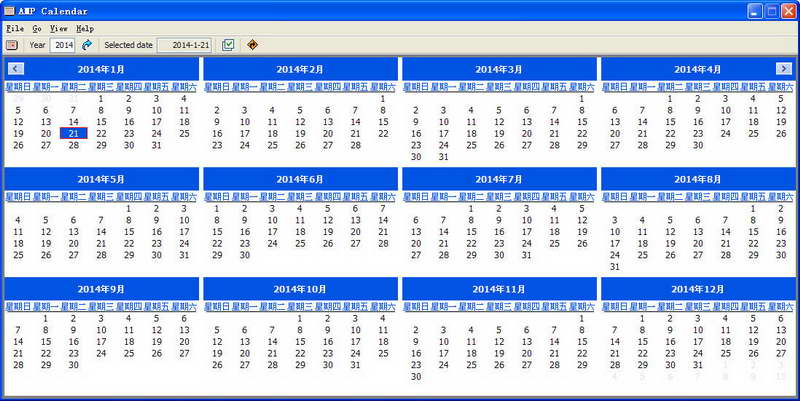Click the 2014年8月 month header
Viewport: 800px width, 401px height.
698,179
